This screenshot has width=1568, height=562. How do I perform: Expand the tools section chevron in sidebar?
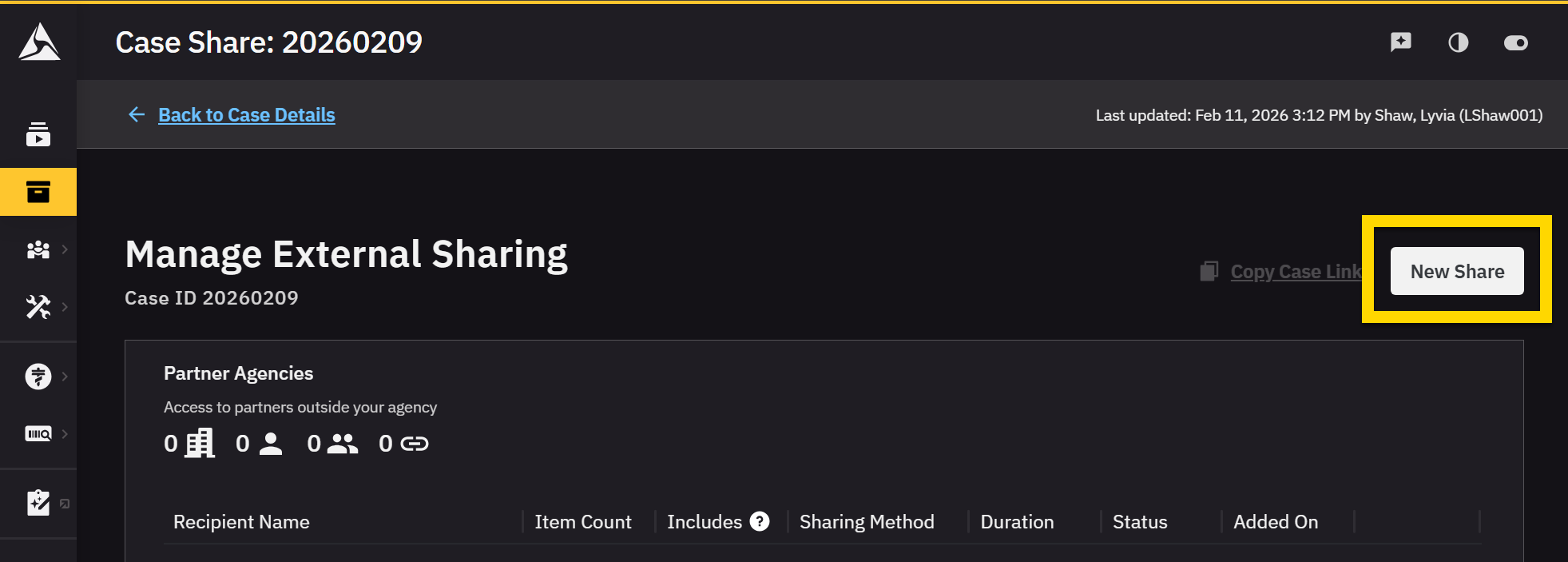[65, 306]
